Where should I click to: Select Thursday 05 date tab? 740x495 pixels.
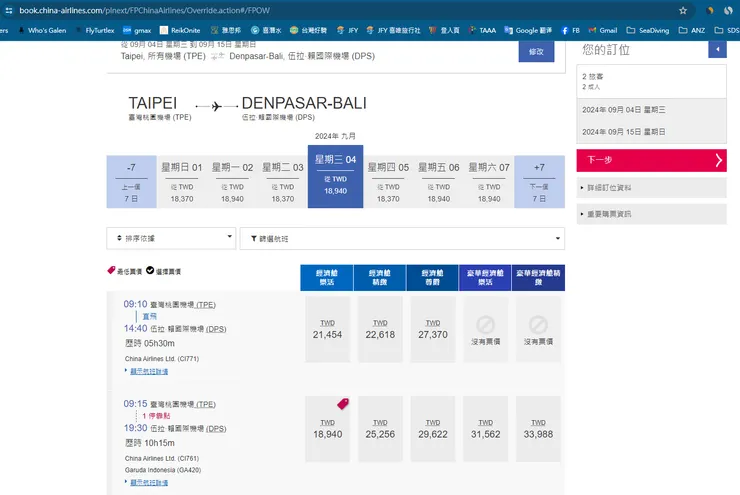pyautogui.click(x=388, y=182)
